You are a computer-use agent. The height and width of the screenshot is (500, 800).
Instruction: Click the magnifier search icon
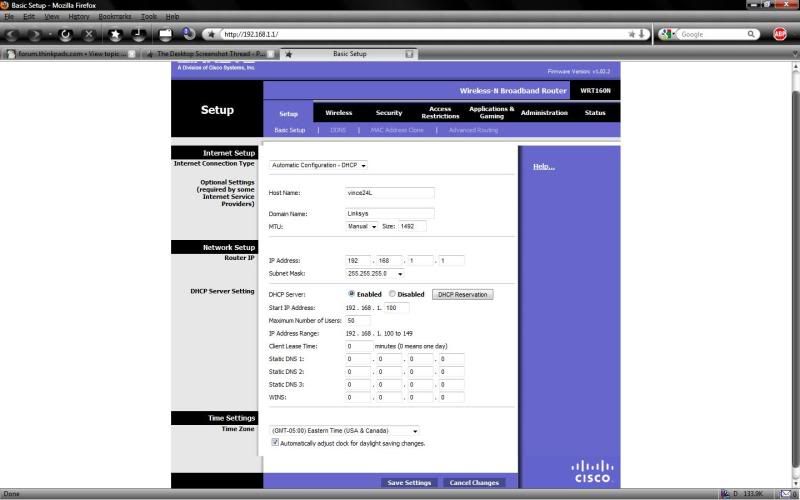pos(751,34)
